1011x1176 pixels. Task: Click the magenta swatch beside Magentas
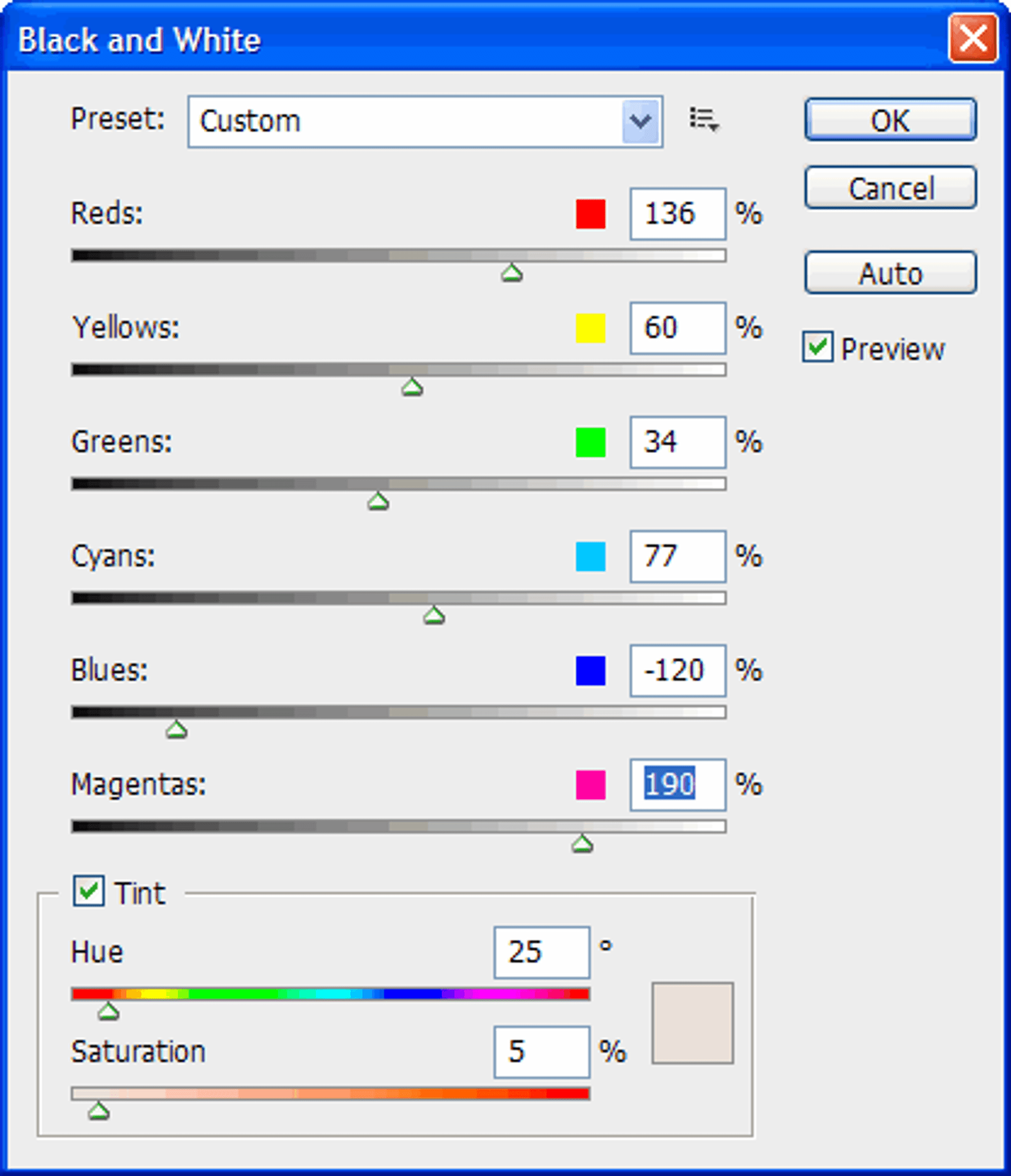pos(590,784)
